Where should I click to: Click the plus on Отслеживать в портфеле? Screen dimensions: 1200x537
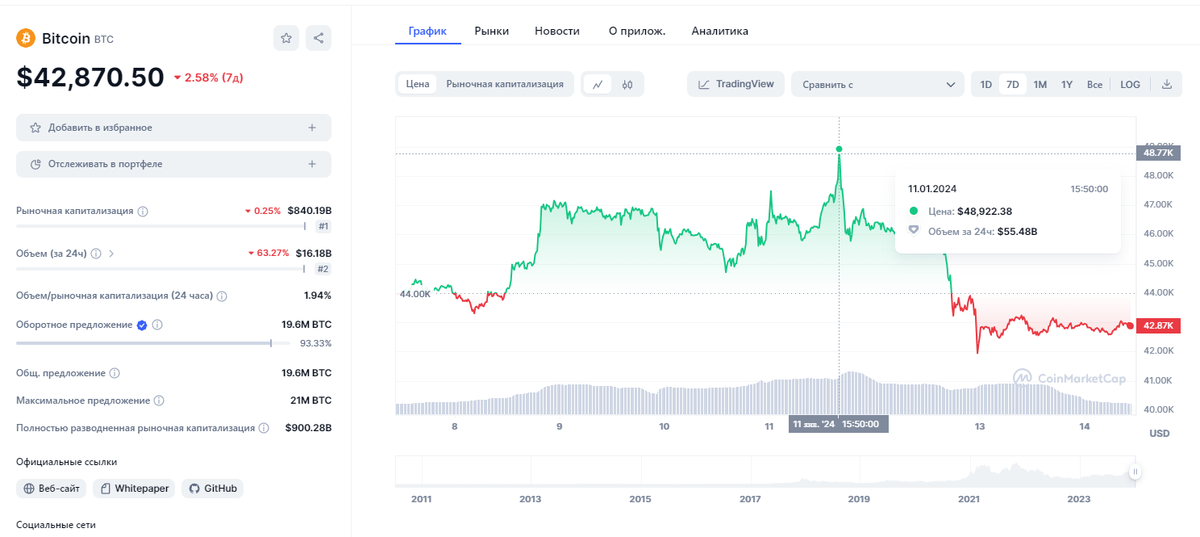tap(312, 164)
